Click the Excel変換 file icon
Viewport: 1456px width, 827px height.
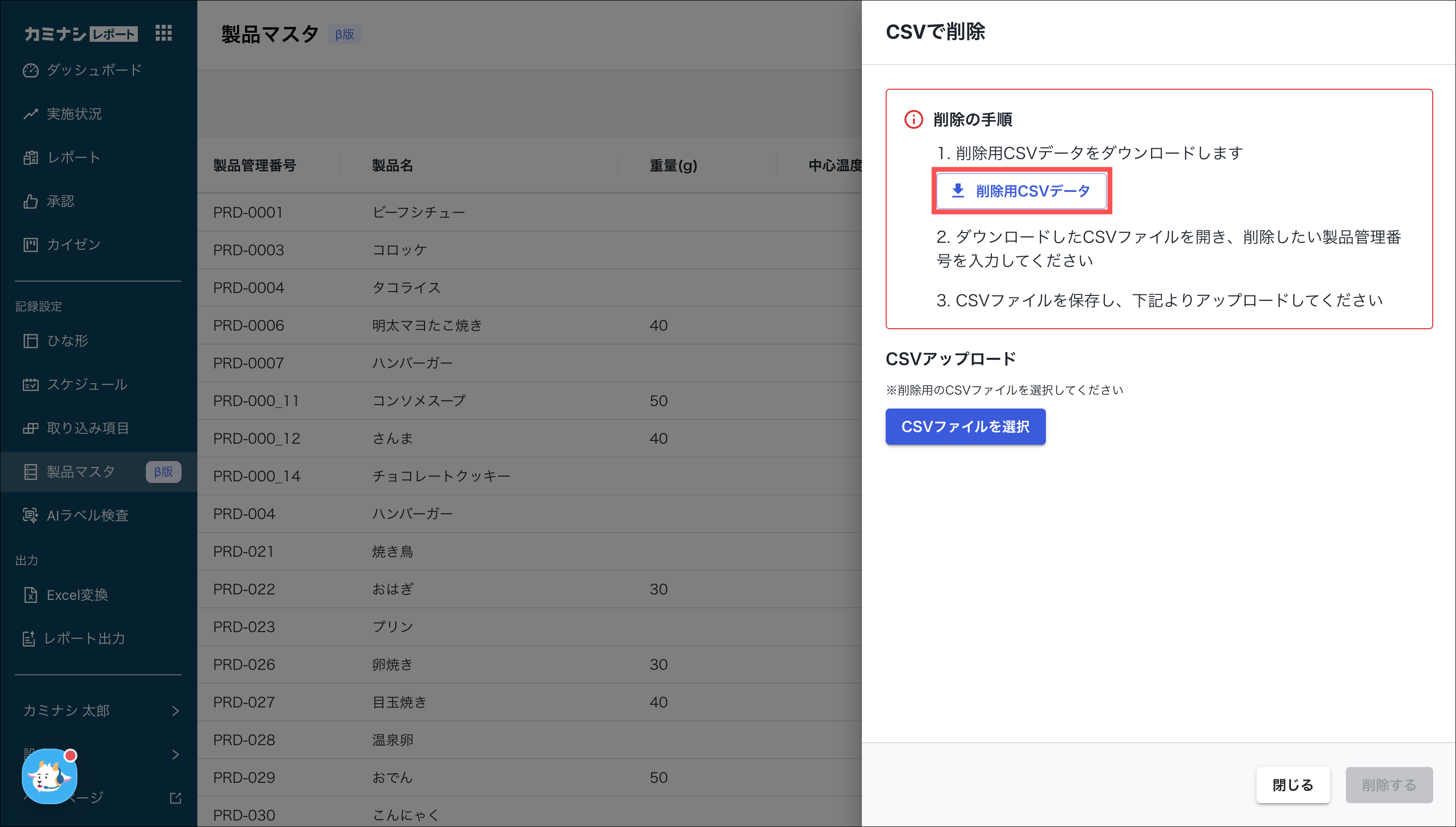(x=30, y=594)
